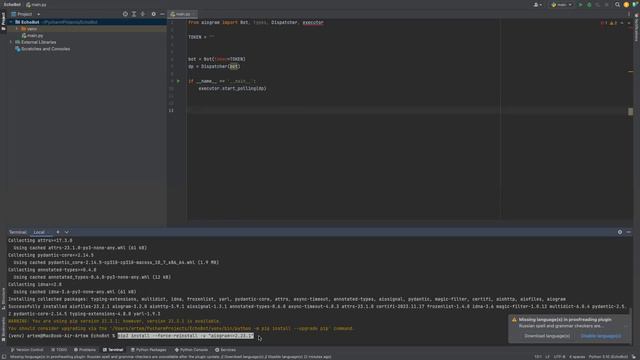Click the EchoBot breadcrumb in the navigation bar
The height and width of the screenshot is (360, 640).
[x=12, y=4]
